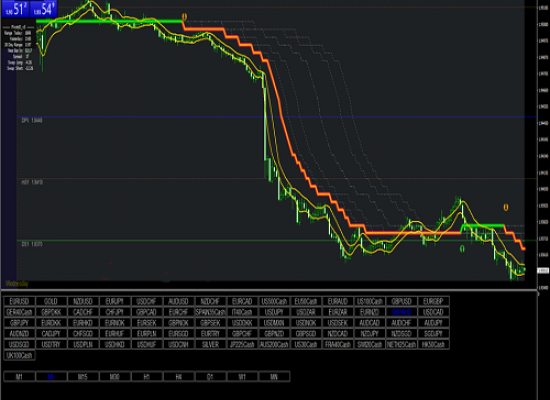The width and height of the screenshot is (550, 400).
Task: Click the green signal marker below the green line
Action: click(x=462, y=249)
